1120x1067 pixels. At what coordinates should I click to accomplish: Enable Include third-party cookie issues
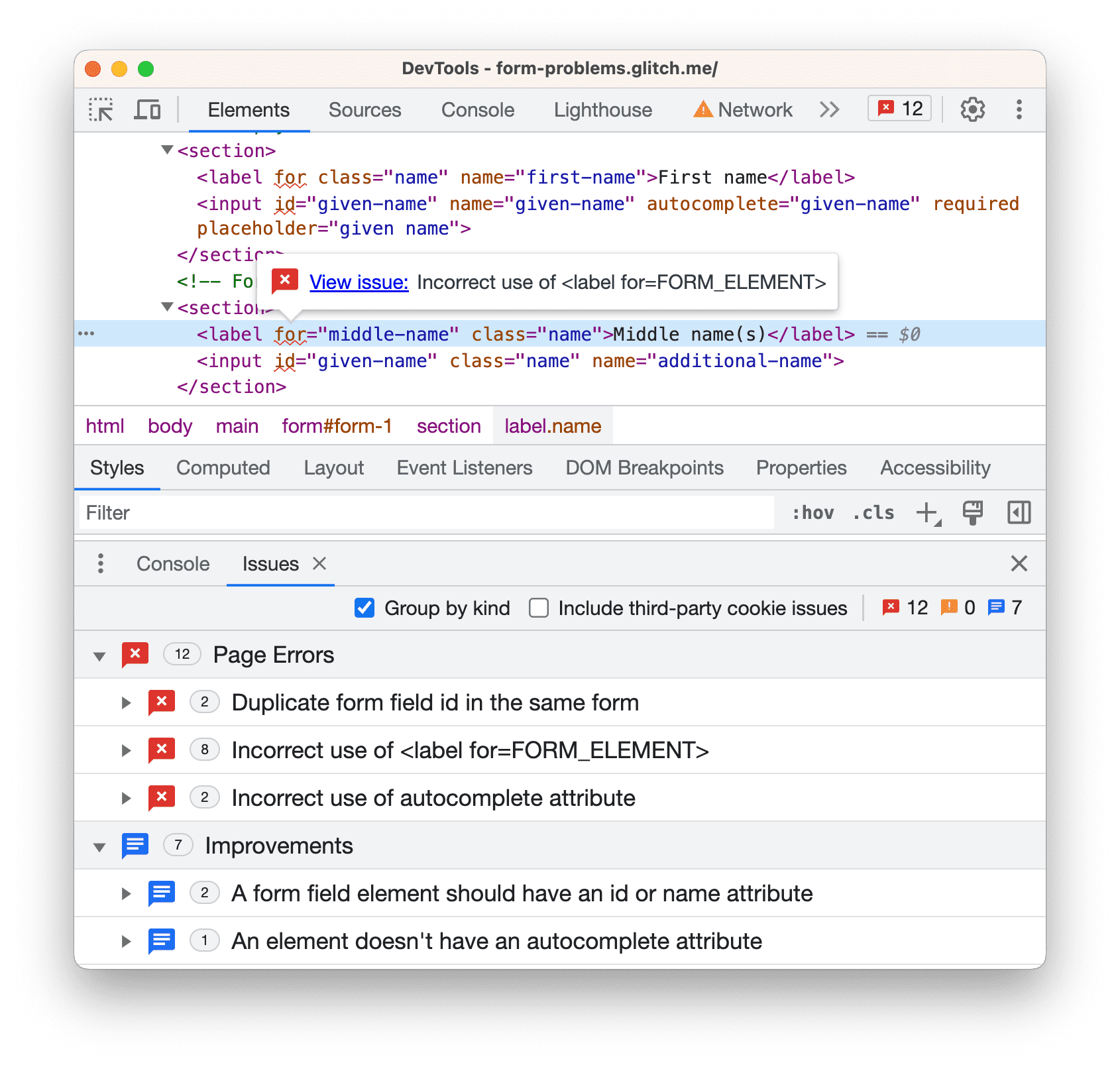click(539, 608)
